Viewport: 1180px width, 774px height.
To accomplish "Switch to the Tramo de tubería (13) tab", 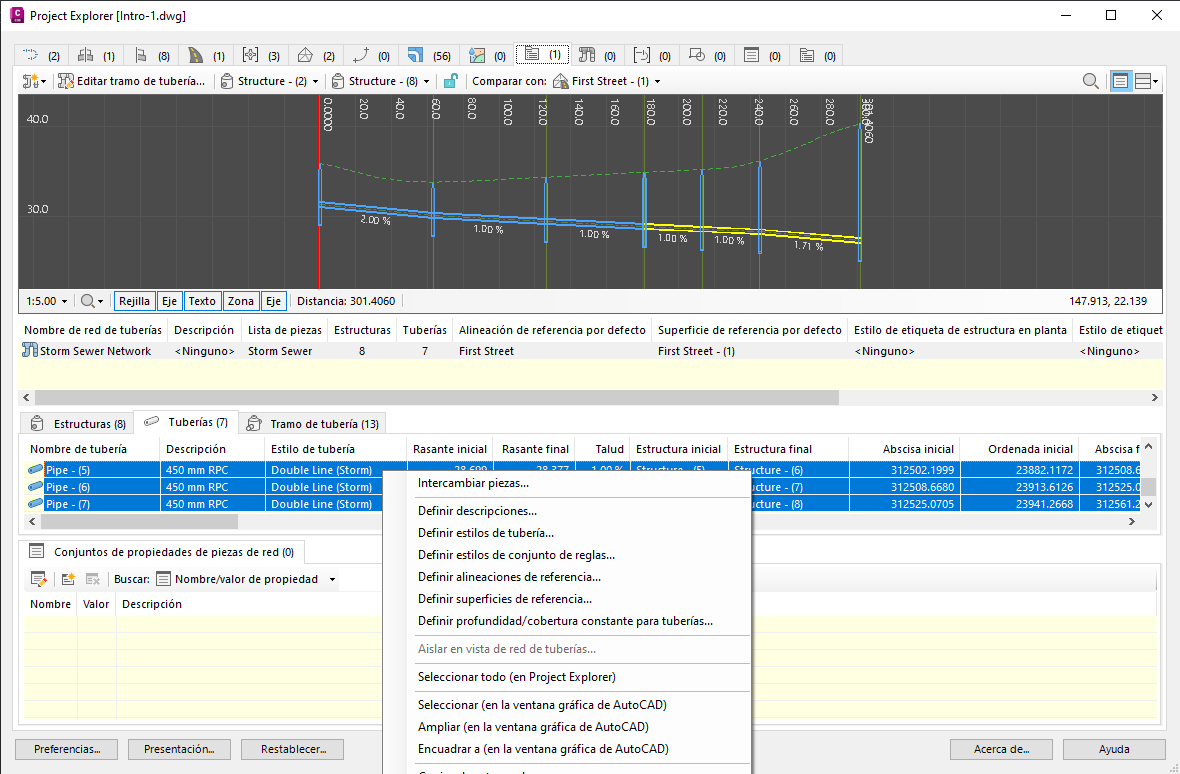I will (314, 423).
